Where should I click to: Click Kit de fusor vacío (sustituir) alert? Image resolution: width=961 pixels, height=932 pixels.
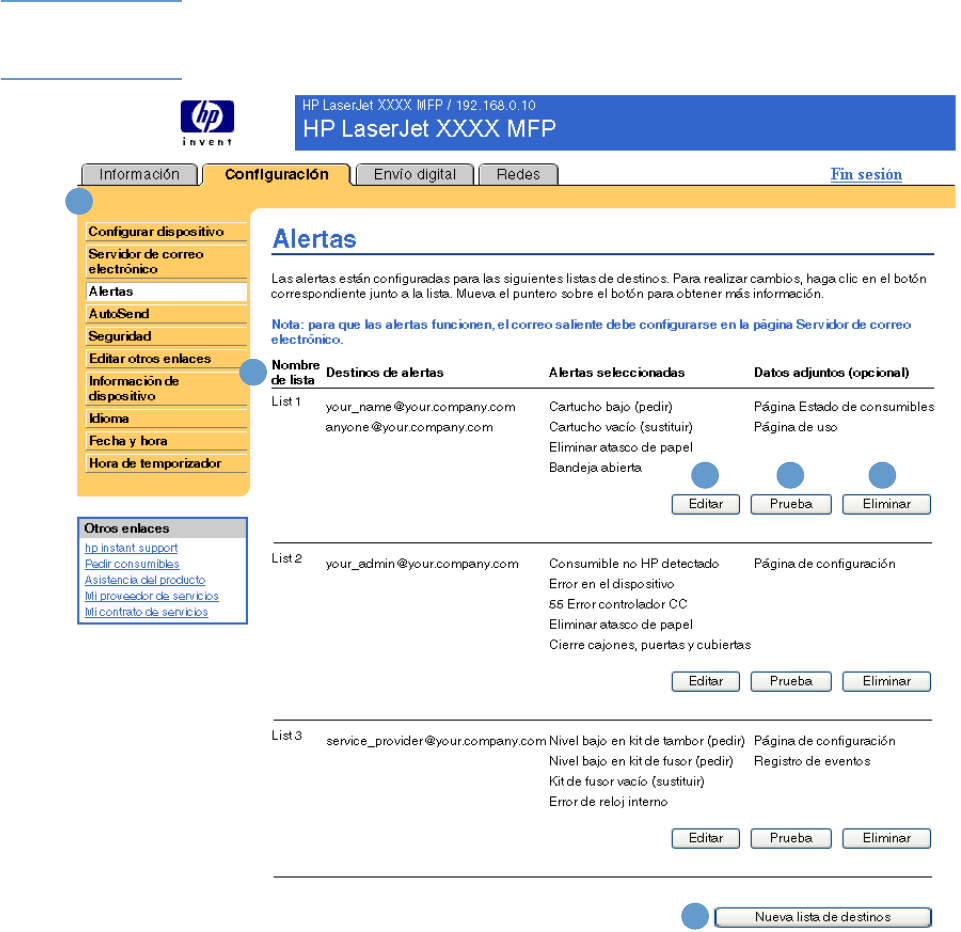coord(626,781)
